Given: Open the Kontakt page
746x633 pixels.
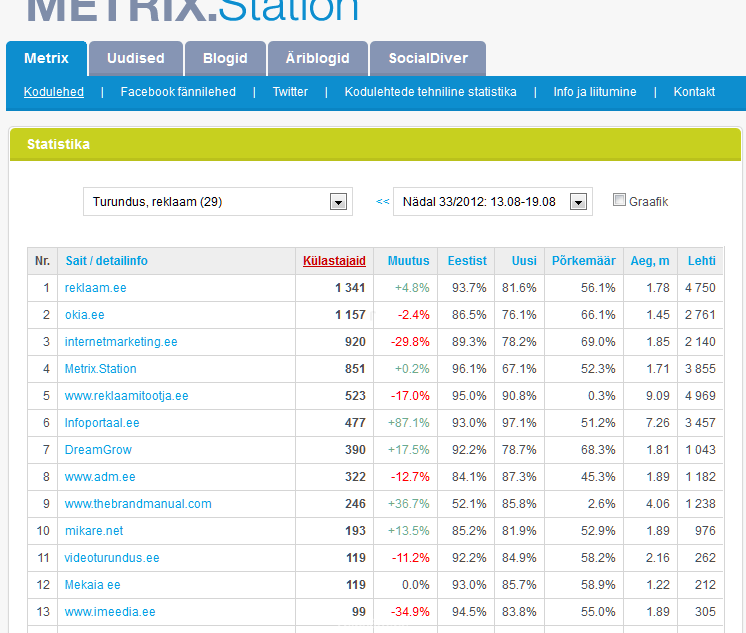Looking at the screenshot, I should [694, 92].
